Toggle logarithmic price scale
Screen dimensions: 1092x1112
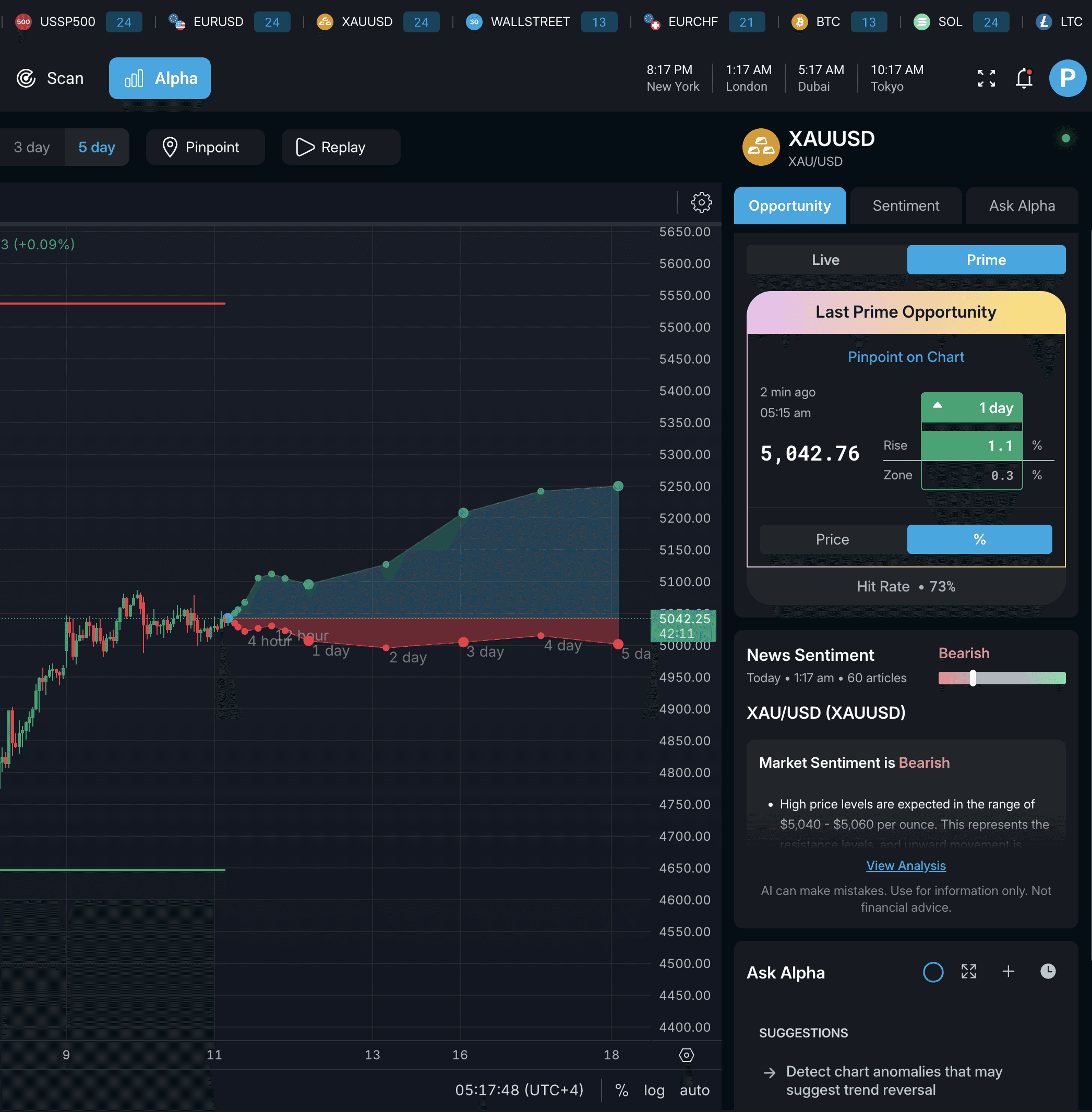[x=654, y=1090]
